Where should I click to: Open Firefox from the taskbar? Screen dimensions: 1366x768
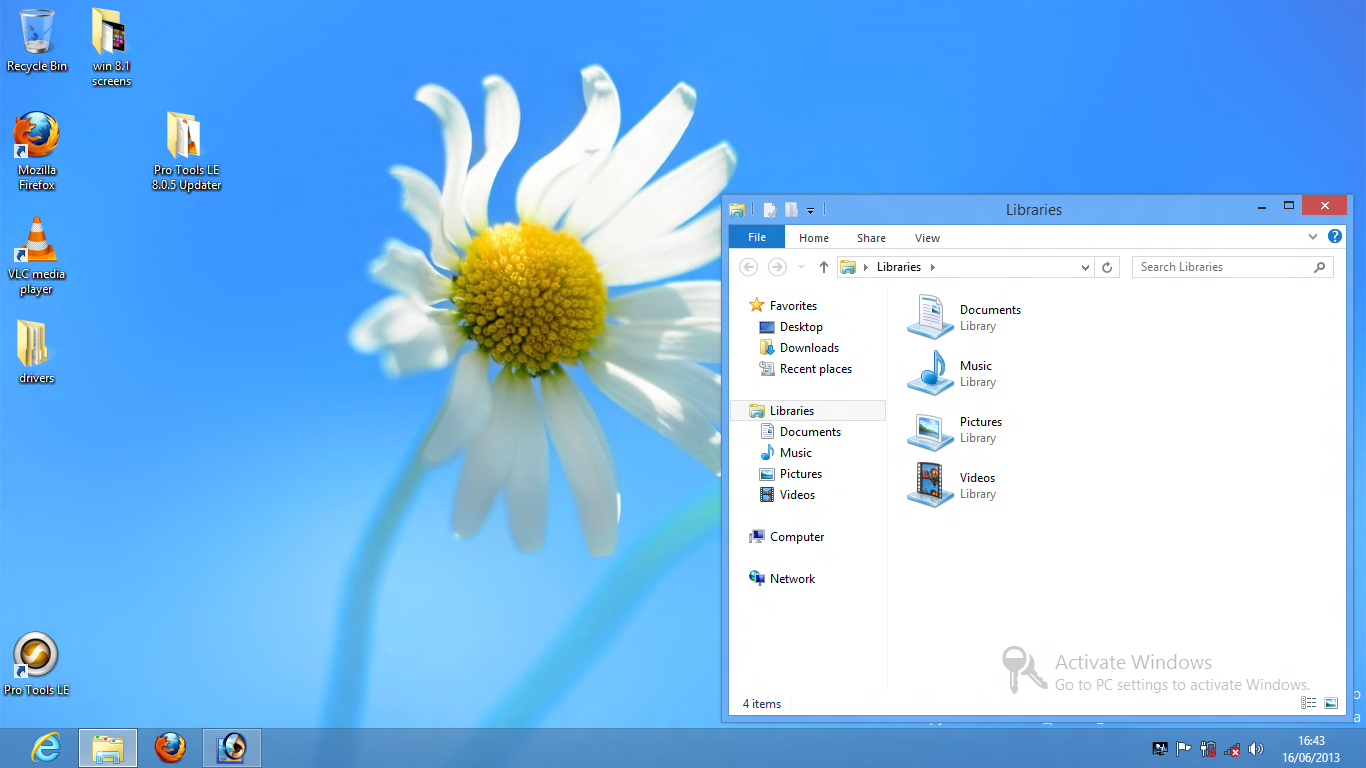click(x=170, y=748)
